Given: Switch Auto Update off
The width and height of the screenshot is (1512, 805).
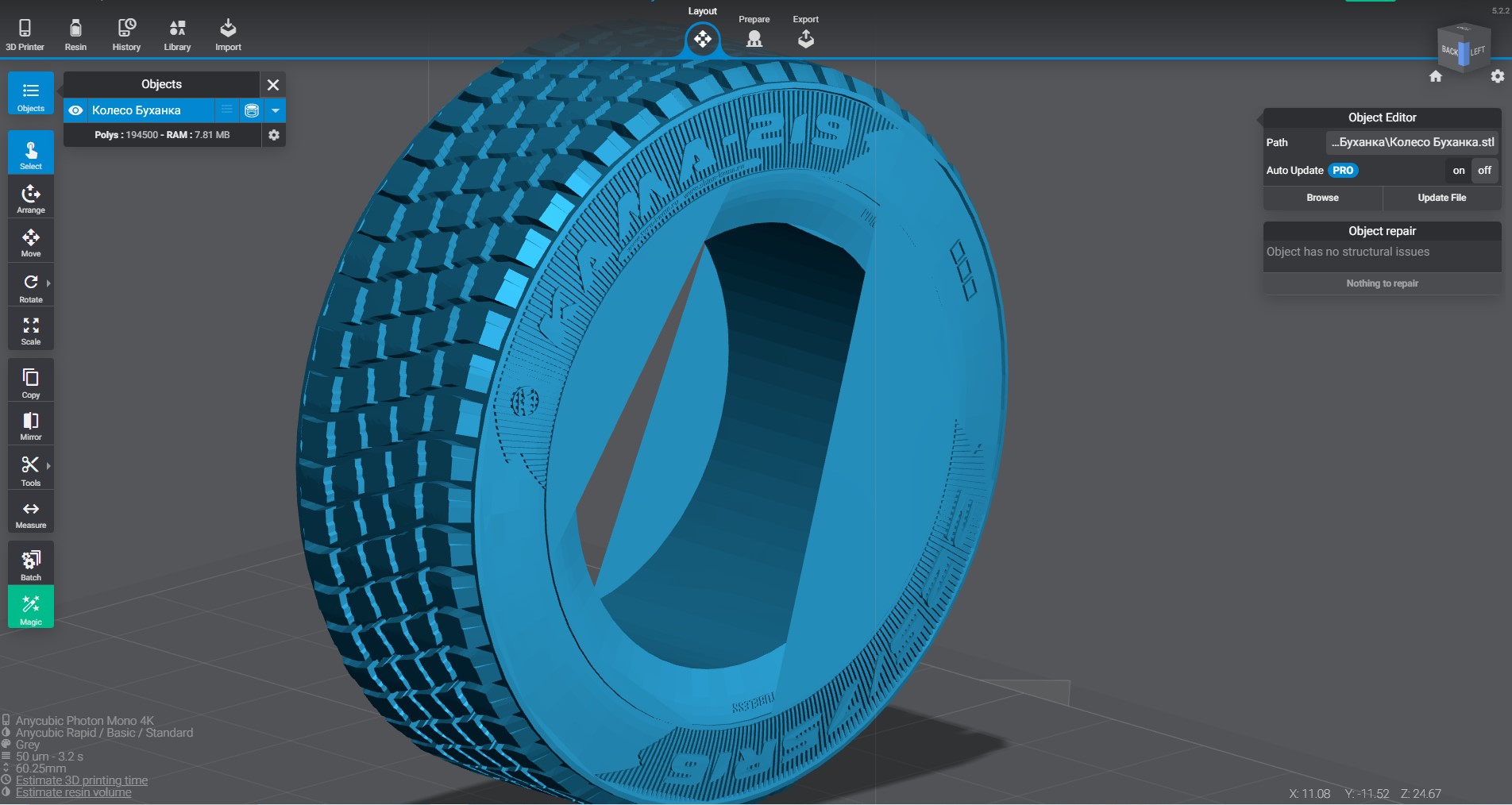Looking at the screenshot, I should point(1484,171).
